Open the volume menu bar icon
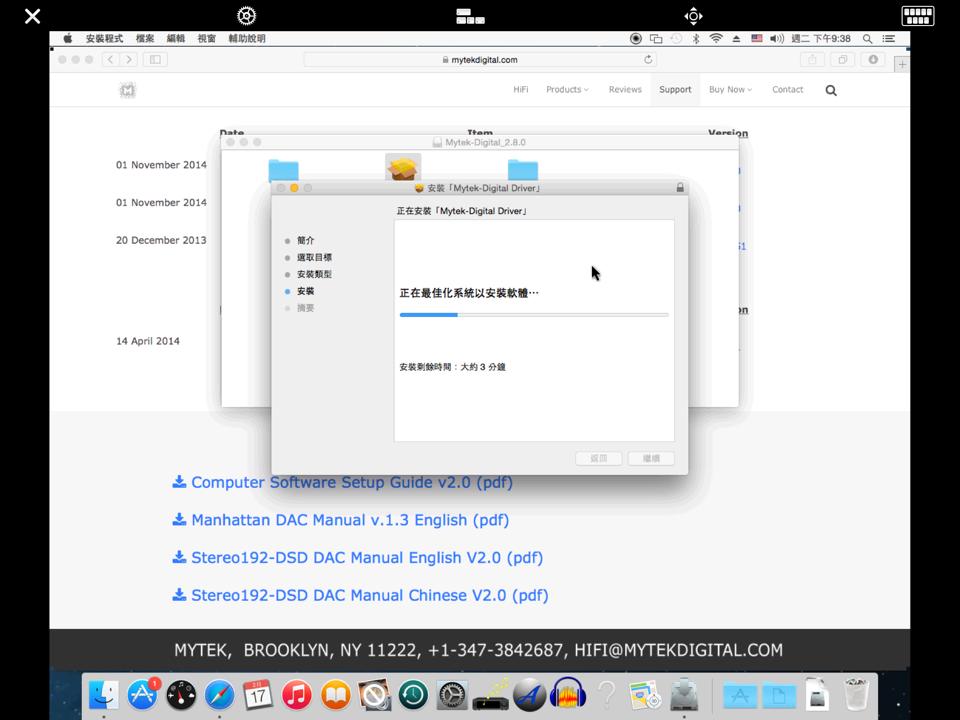960x720 pixels. click(777, 38)
